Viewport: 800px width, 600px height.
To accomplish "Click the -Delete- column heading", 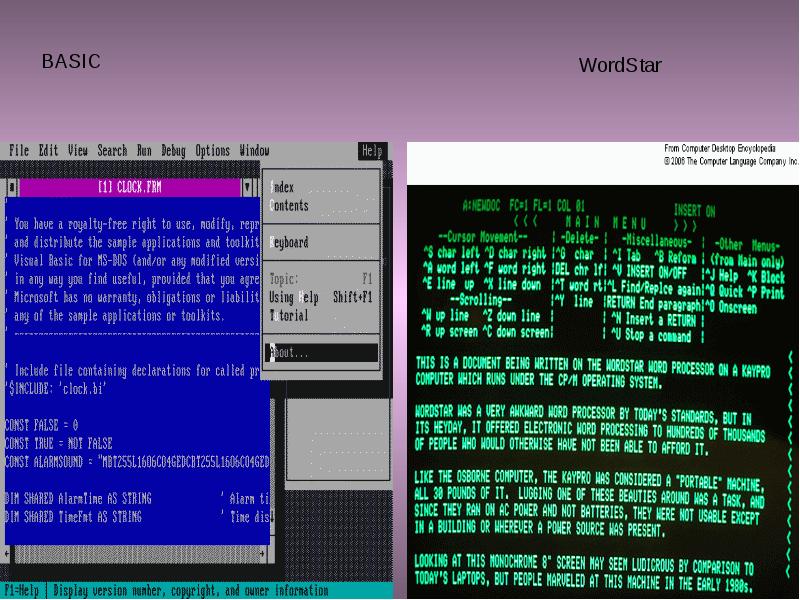I will tap(579, 238).
